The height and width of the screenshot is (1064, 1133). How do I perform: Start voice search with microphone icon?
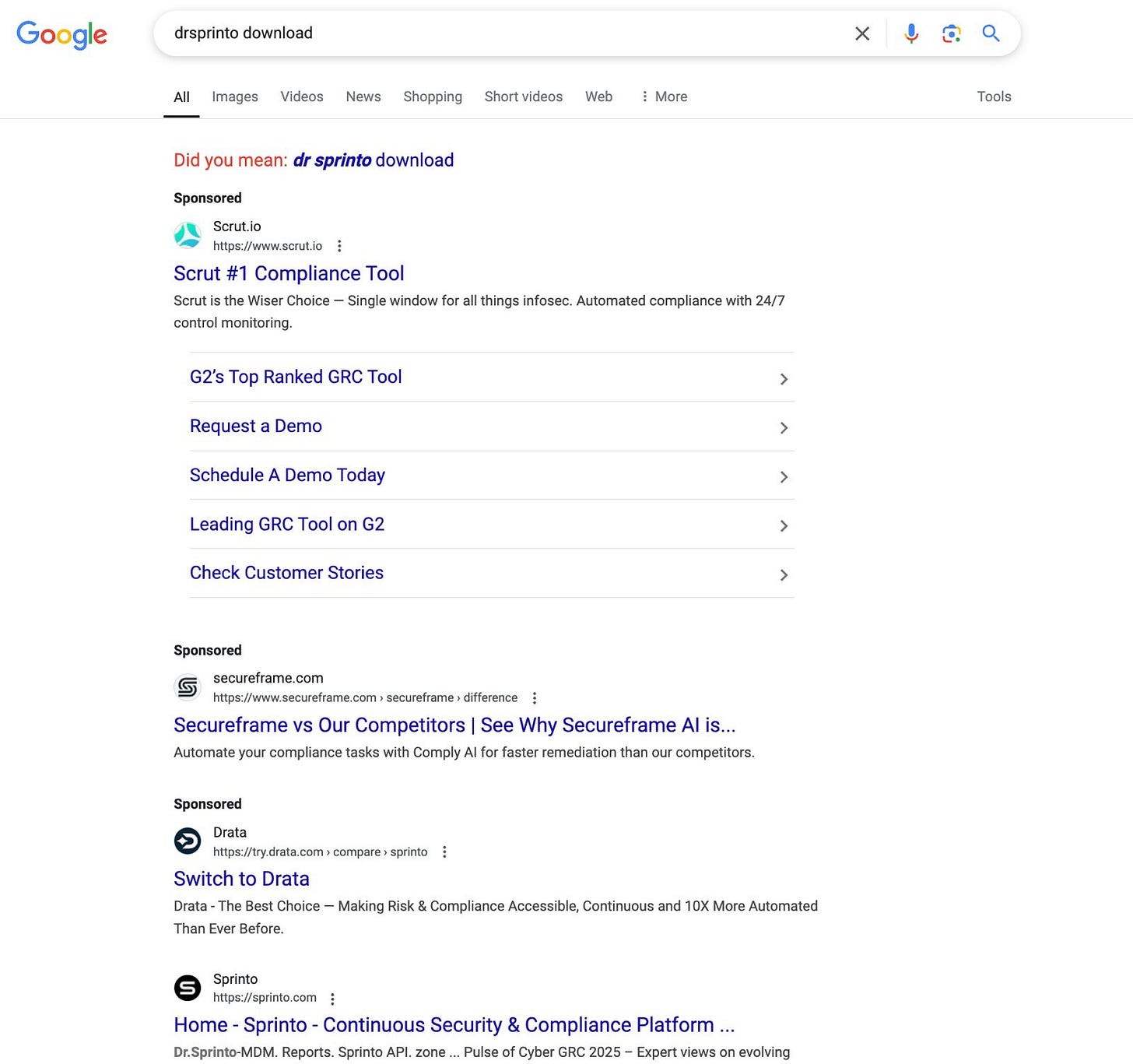pyautogui.click(x=911, y=33)
